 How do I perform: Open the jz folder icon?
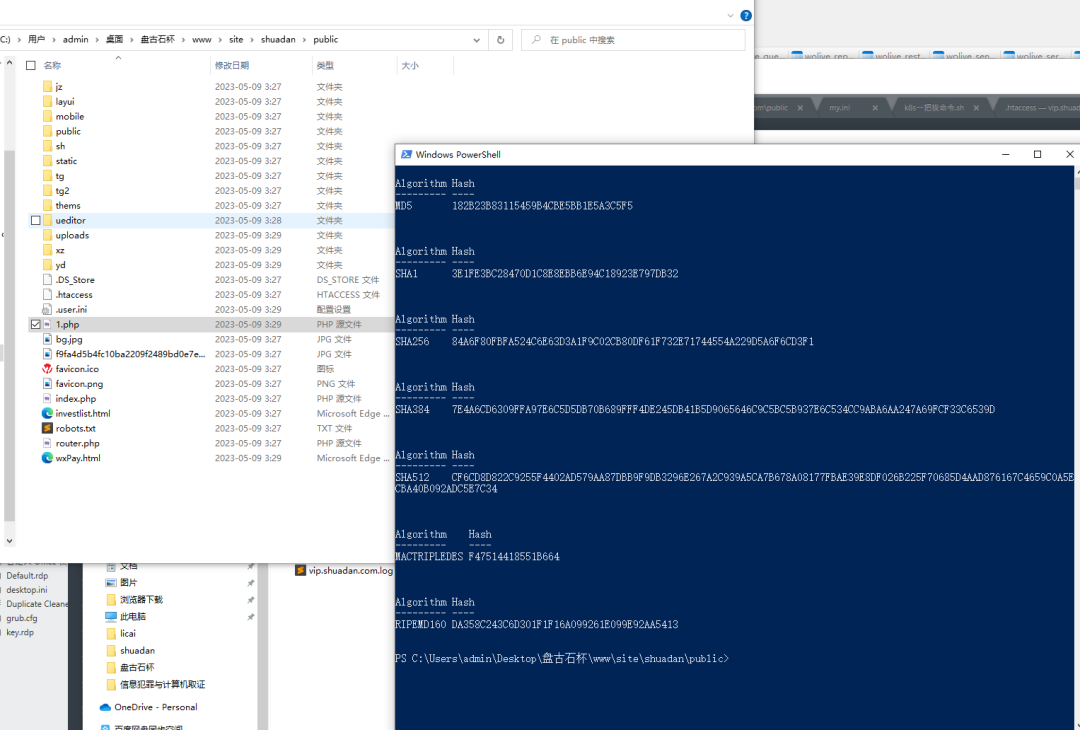coord(48,87)
